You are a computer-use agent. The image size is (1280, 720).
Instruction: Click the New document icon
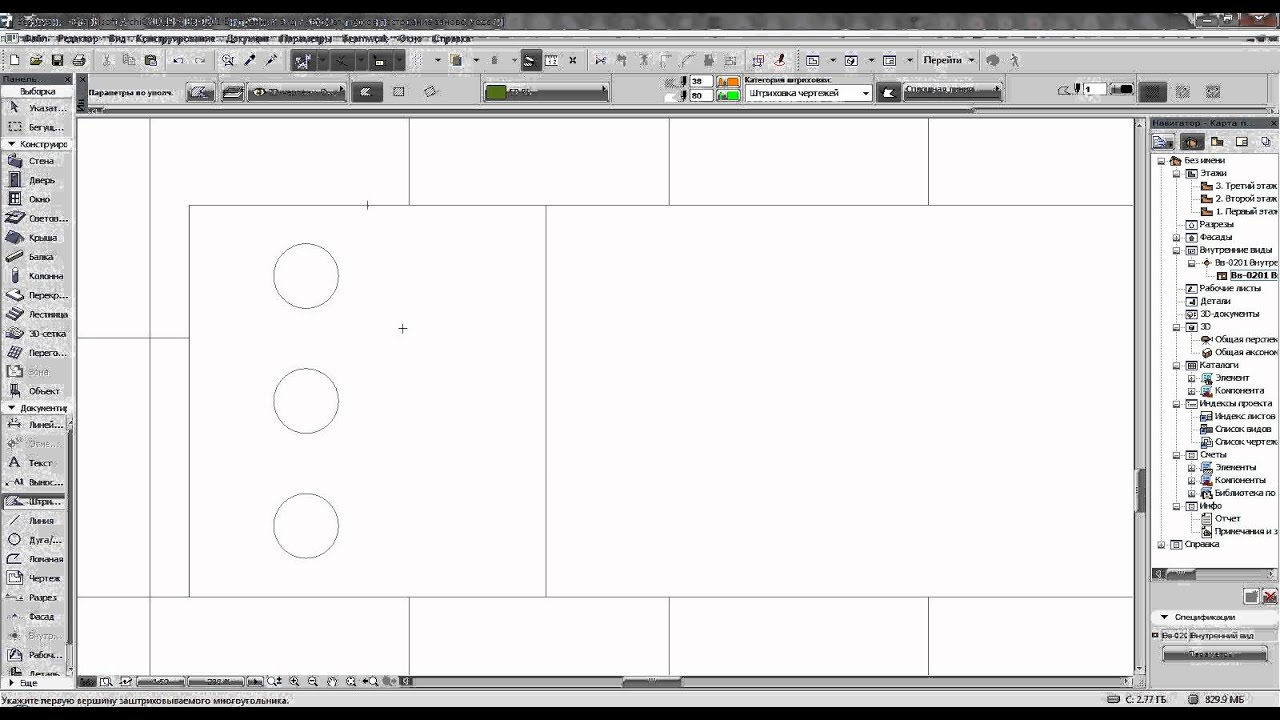tap(14, 60)
